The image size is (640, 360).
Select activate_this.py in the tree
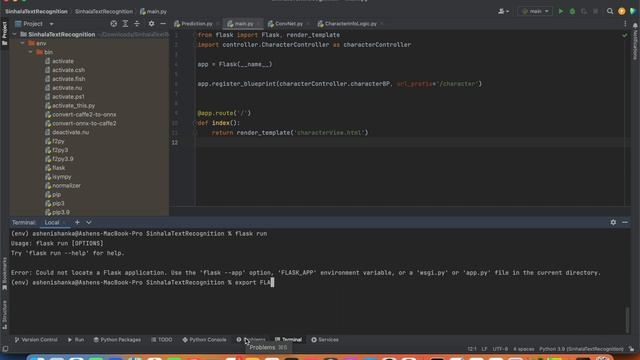tap(73, 106)
